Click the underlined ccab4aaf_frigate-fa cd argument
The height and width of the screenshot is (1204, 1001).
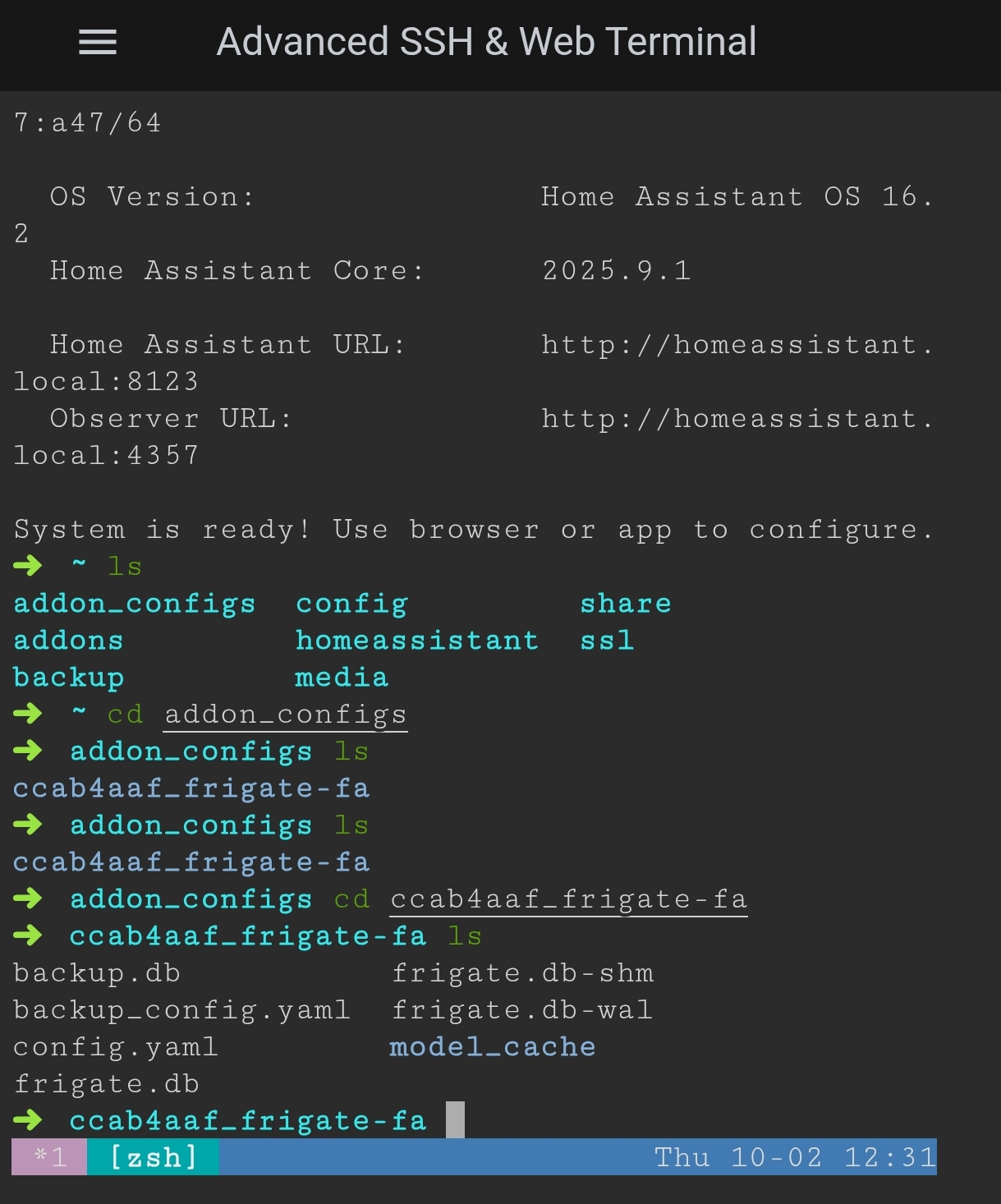pyautogui.click(x=568, y=898)
